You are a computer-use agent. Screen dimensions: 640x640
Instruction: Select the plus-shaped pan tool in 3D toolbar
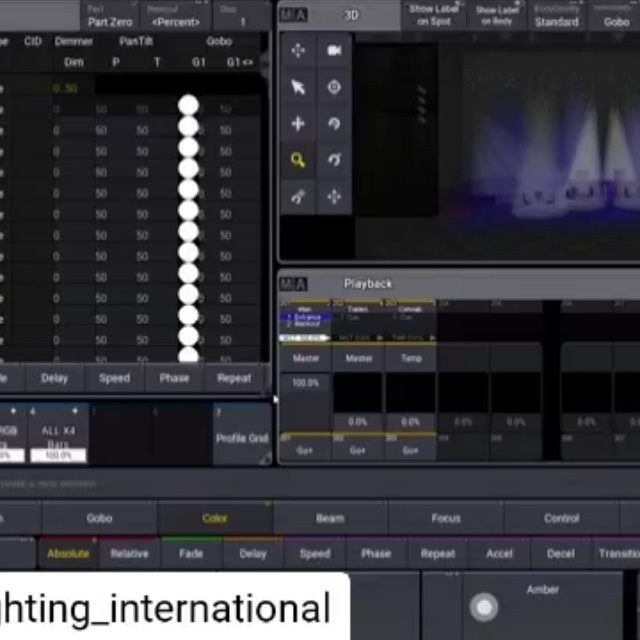[298, 123]
